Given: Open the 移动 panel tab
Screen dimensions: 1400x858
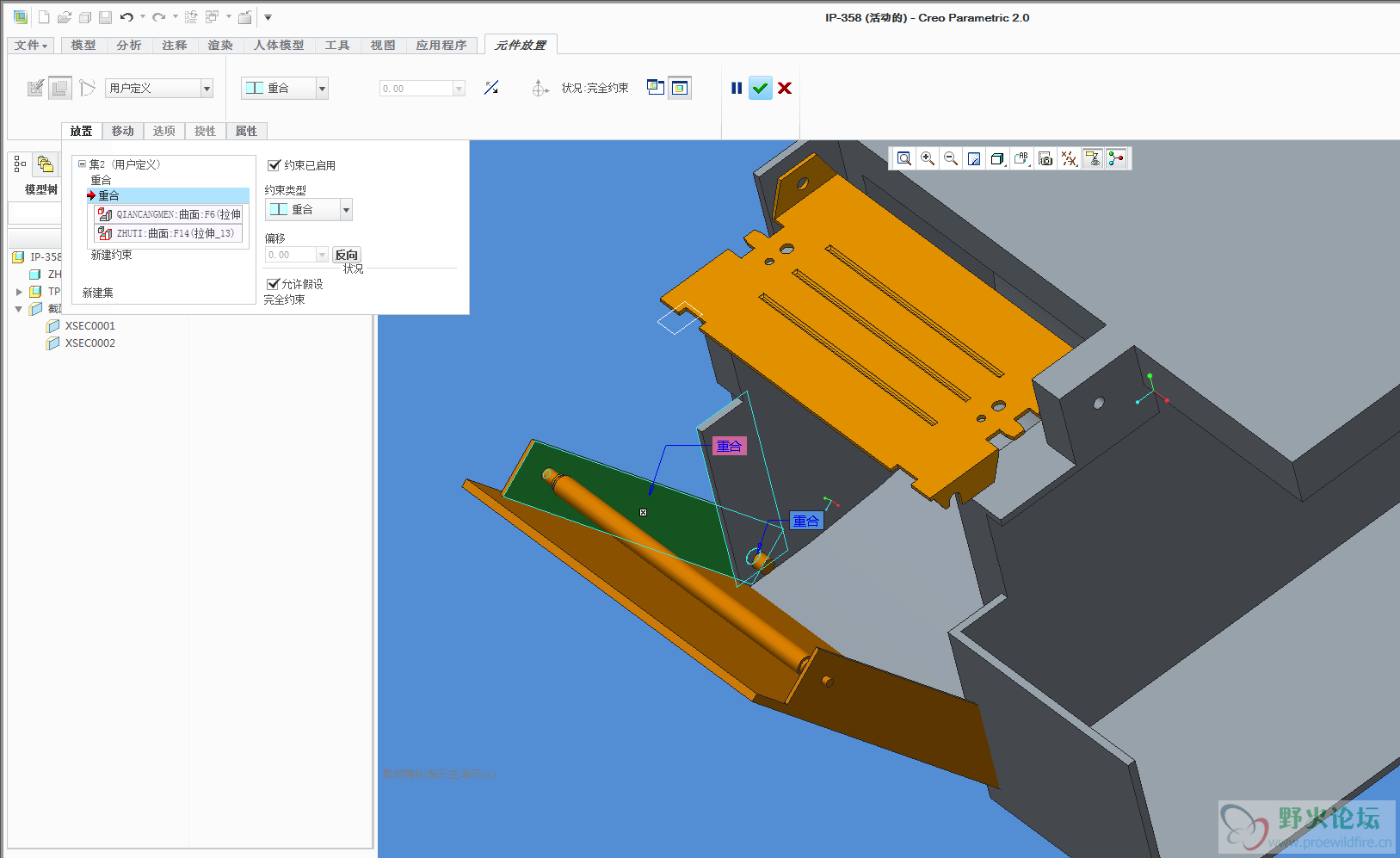Looking at the screenshot, I should pyautogui.click(x=123, y=131).
